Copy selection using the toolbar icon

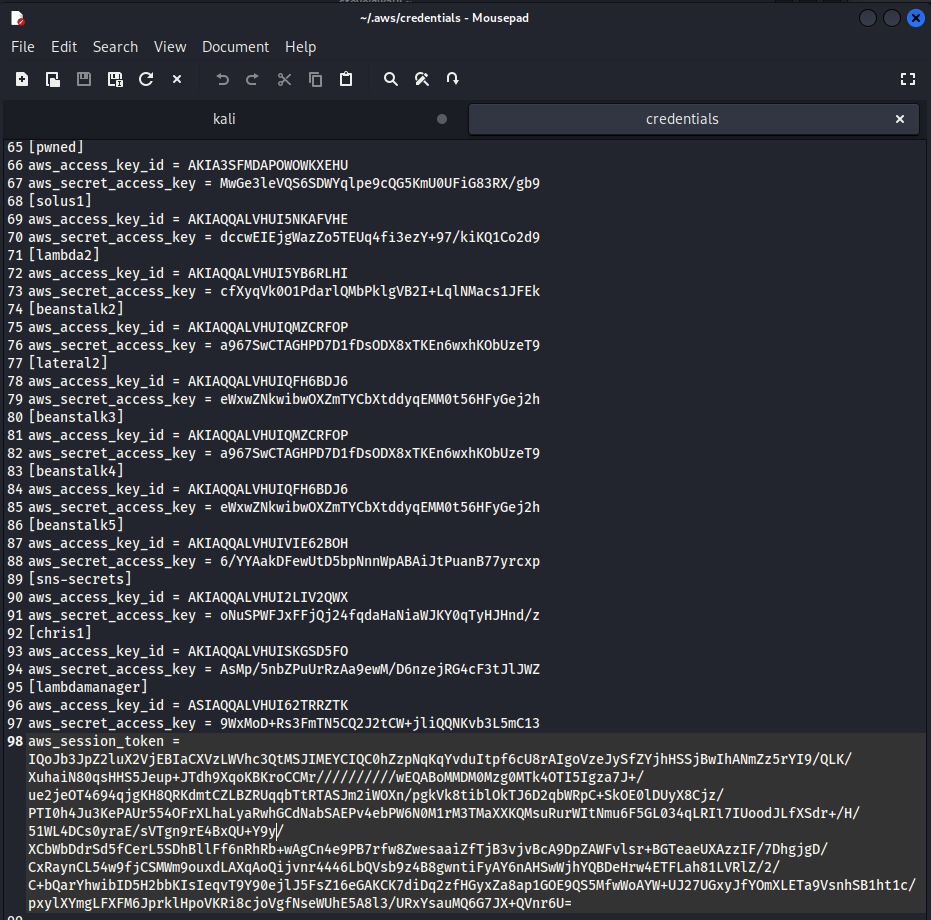pos(315,79)
